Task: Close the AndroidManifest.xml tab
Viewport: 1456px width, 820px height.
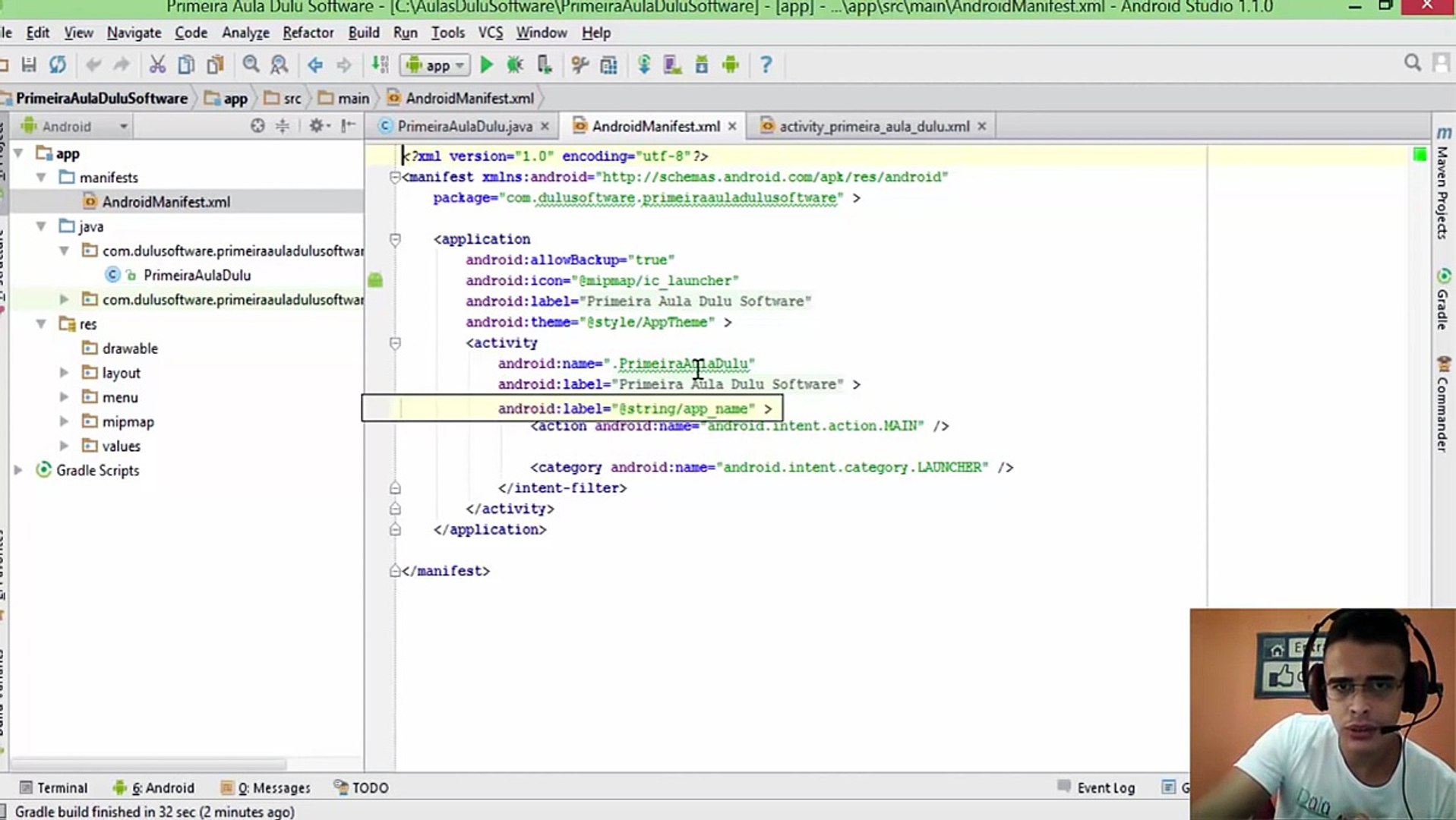Action: 732,126
